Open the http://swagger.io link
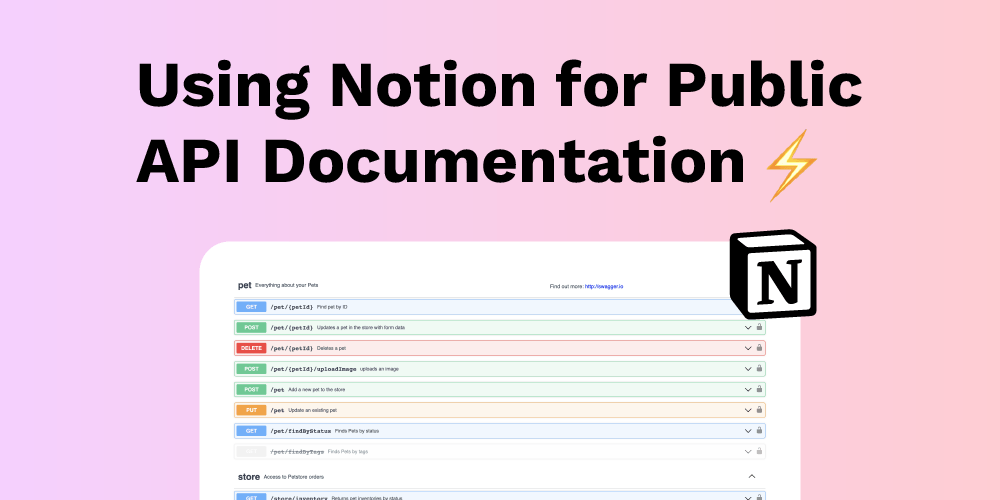1000x500 pixels. click(604, 286)
